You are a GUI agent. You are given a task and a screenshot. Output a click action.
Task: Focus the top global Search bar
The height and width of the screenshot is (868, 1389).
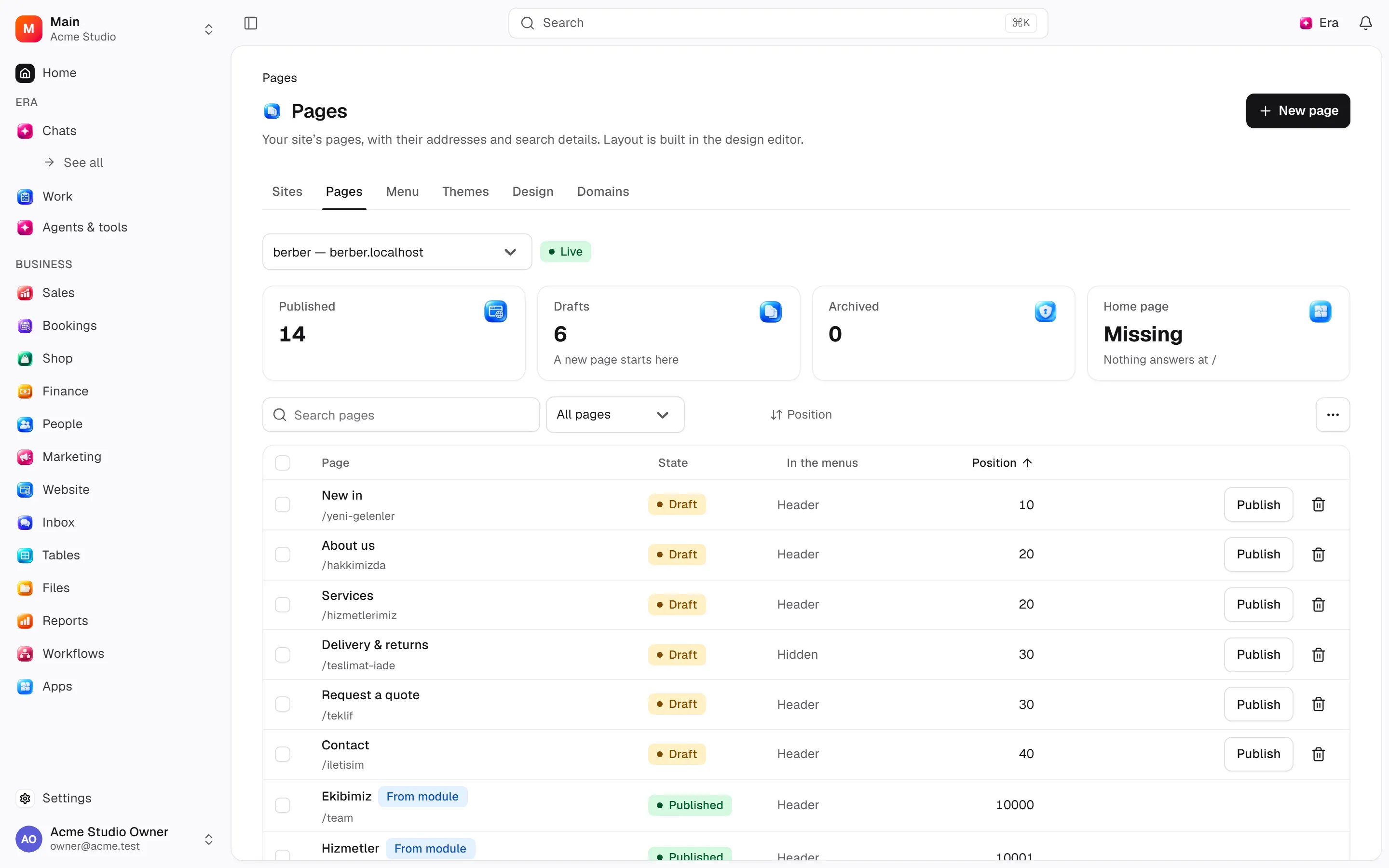pyautogui.click(x=778, y=23)
